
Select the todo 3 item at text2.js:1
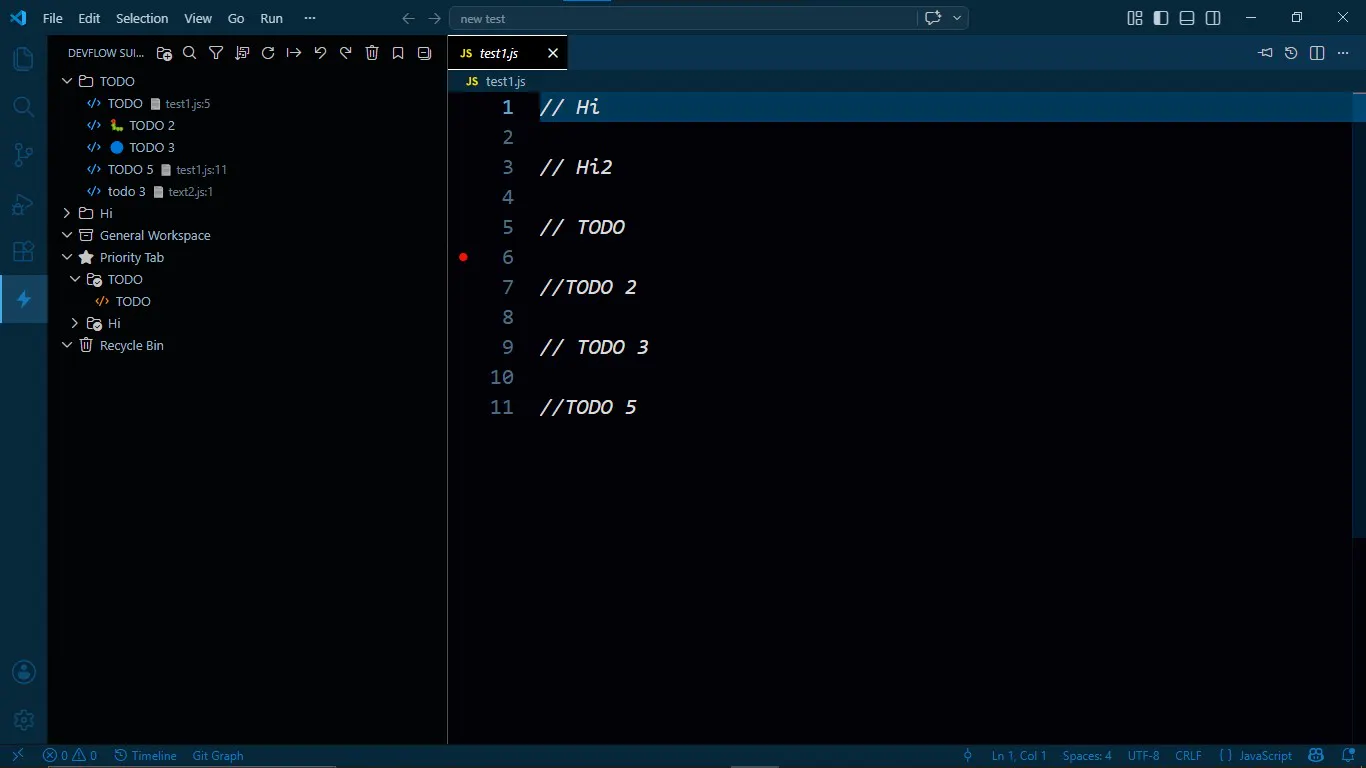tap(247, 191)
